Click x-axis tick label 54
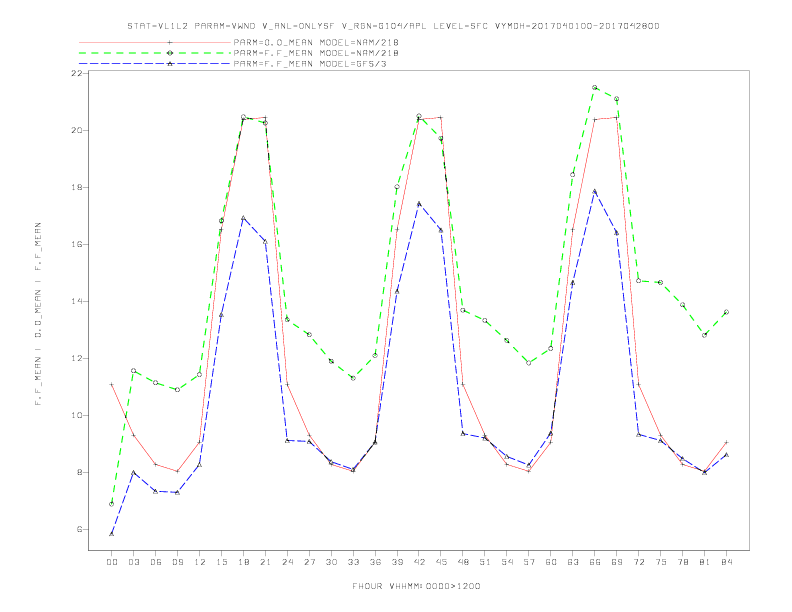Screen dimensions: 792x612 [x=507, y=562]
